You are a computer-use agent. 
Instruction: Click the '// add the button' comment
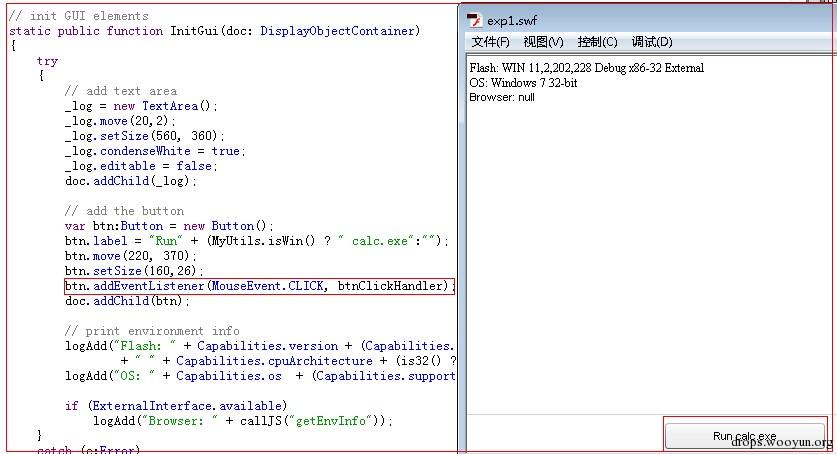pyautogui.click(x=124, y=211)
